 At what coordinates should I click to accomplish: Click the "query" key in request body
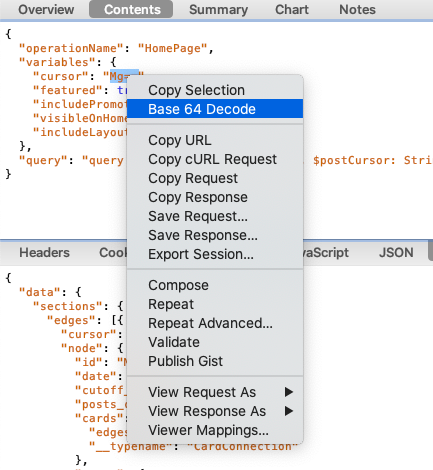(43, 161)
